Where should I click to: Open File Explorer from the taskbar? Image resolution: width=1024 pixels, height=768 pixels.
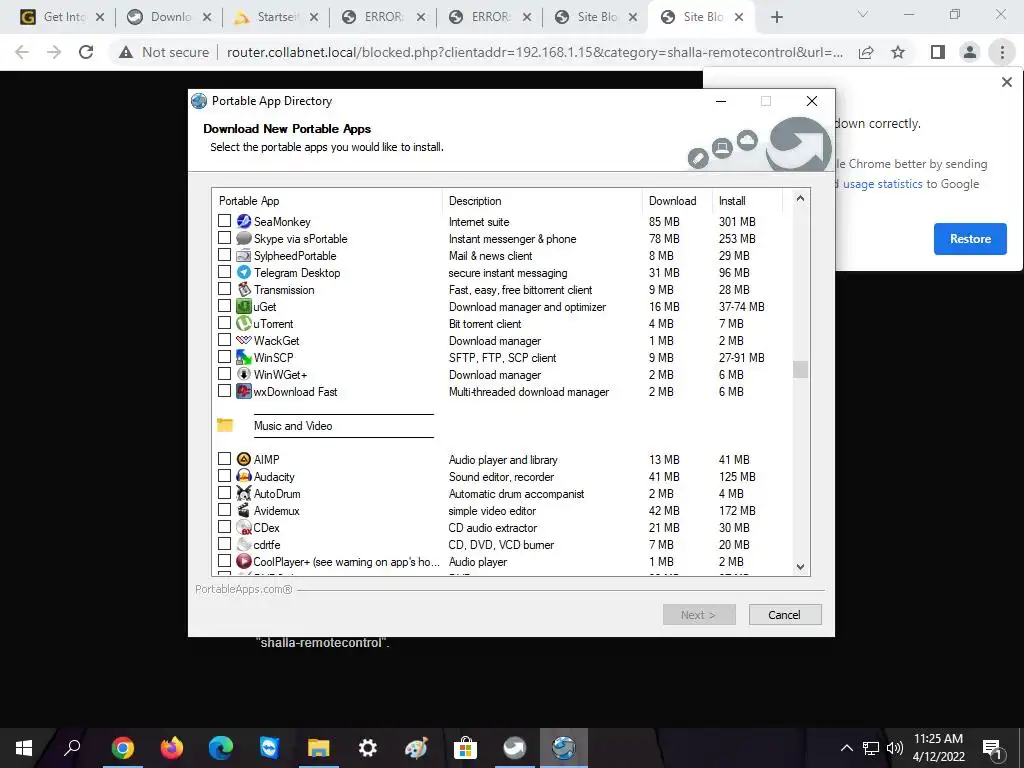319,748
